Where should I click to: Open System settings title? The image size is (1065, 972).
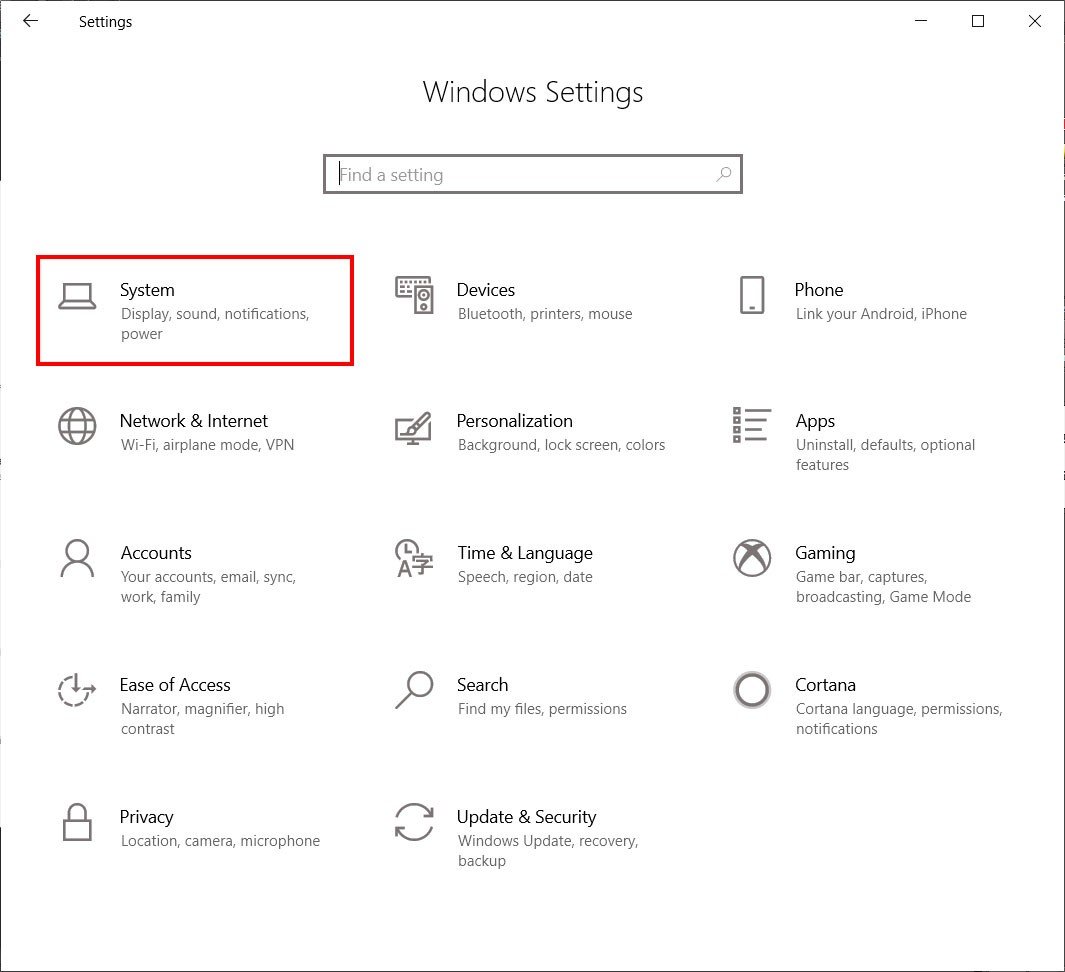click(147, 290)
